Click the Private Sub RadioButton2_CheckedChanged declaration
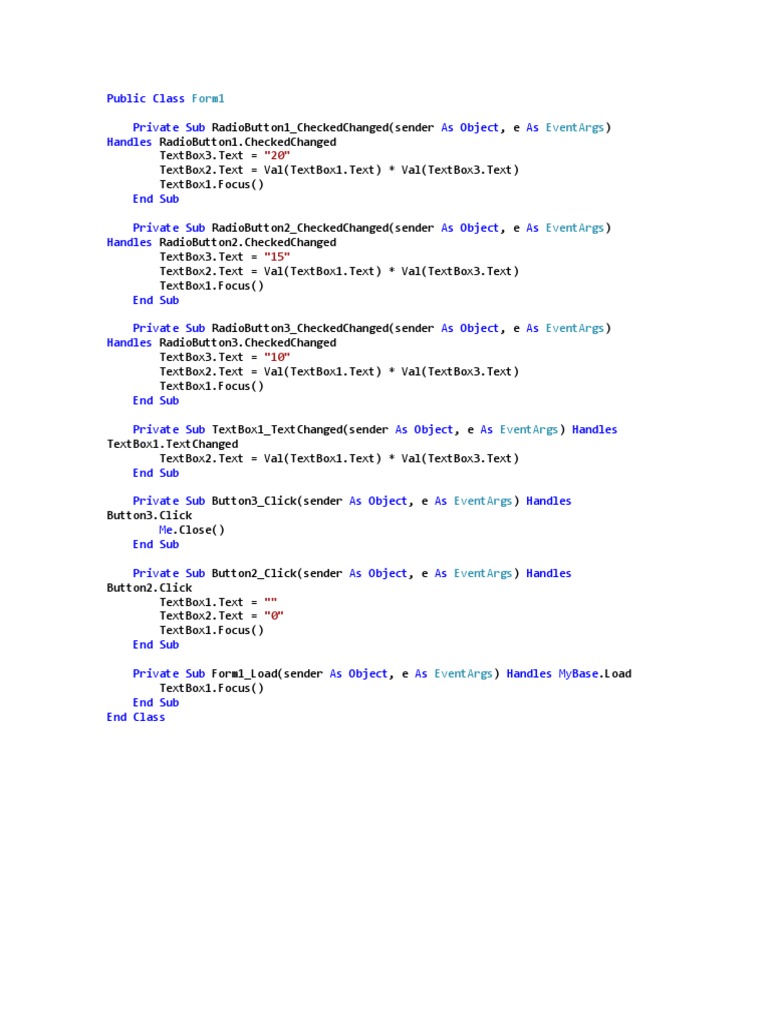This screenshot has width=768, height=1024. [x=372, y=228]
